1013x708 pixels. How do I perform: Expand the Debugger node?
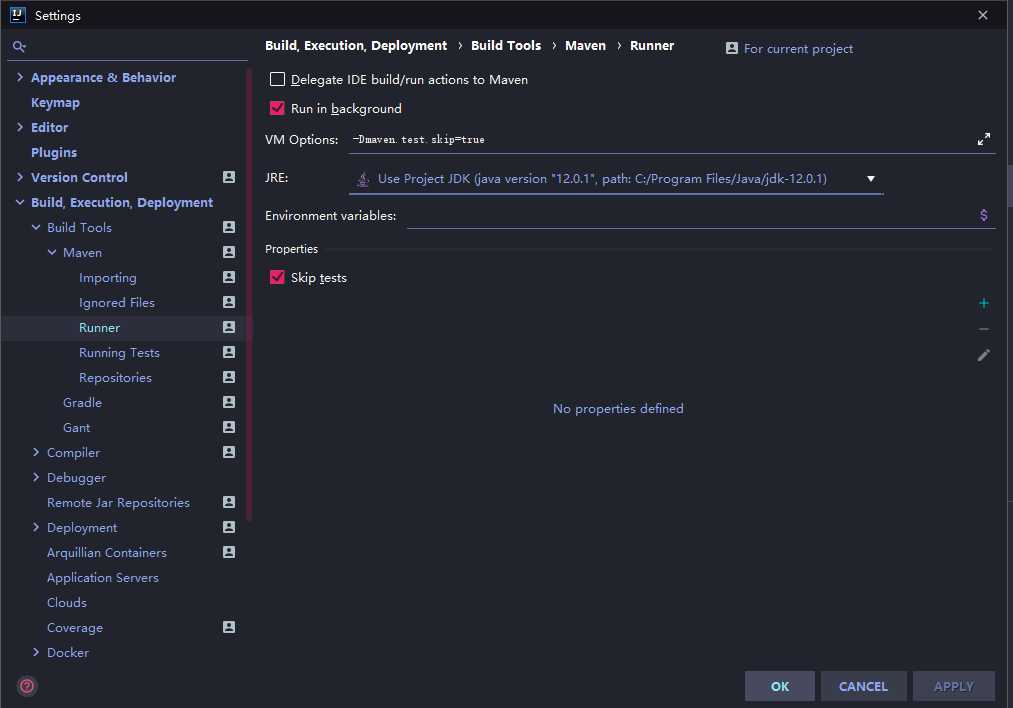coord(36,477)
